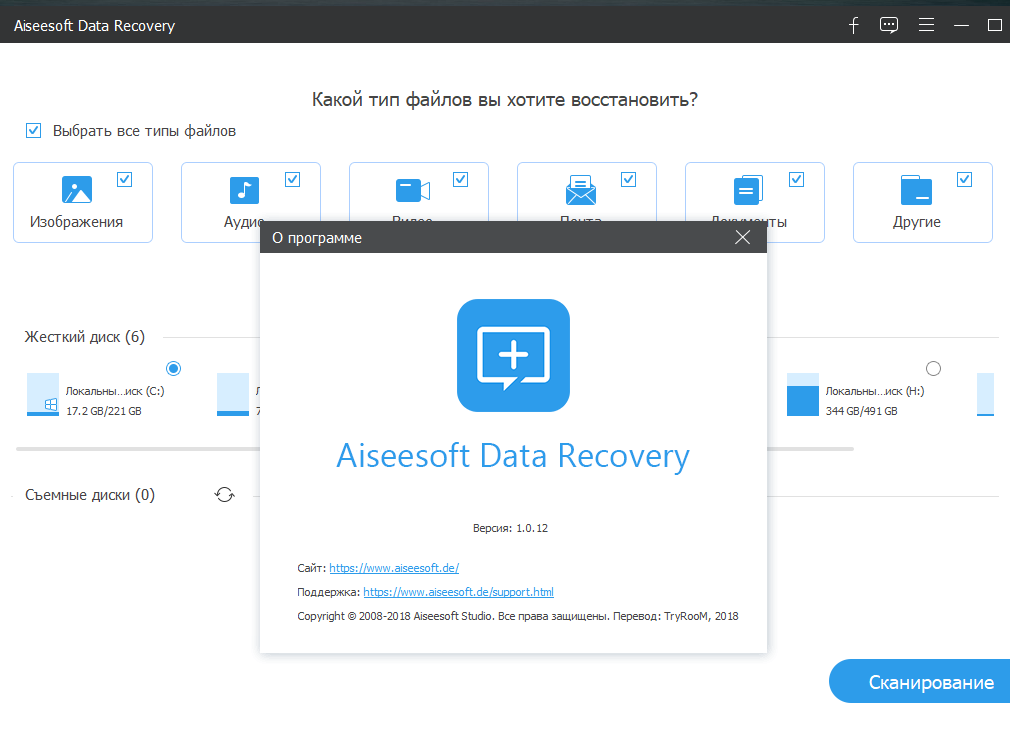Click the Версия: 1.0.12 text
Viewport: 1010px width, 730px height.
(510, 528)
